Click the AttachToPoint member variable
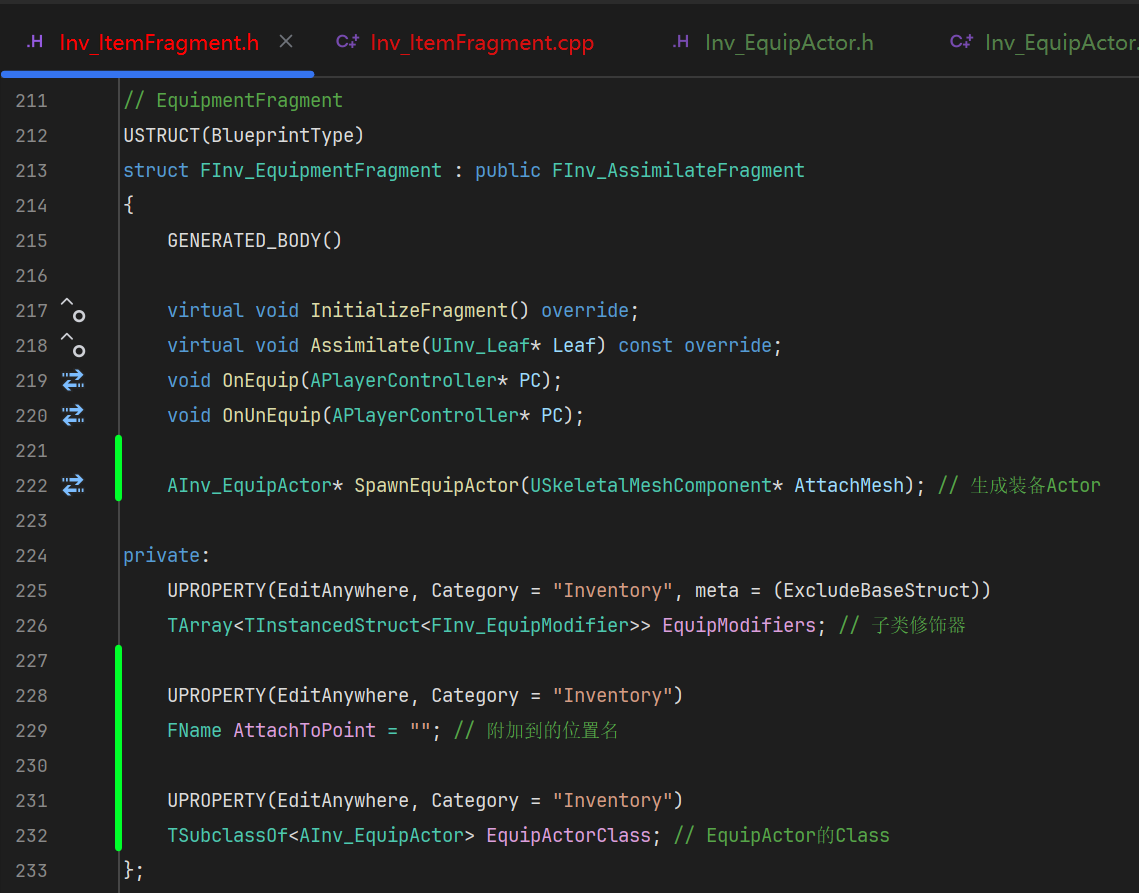1139x893 pixels. point(304,730)
